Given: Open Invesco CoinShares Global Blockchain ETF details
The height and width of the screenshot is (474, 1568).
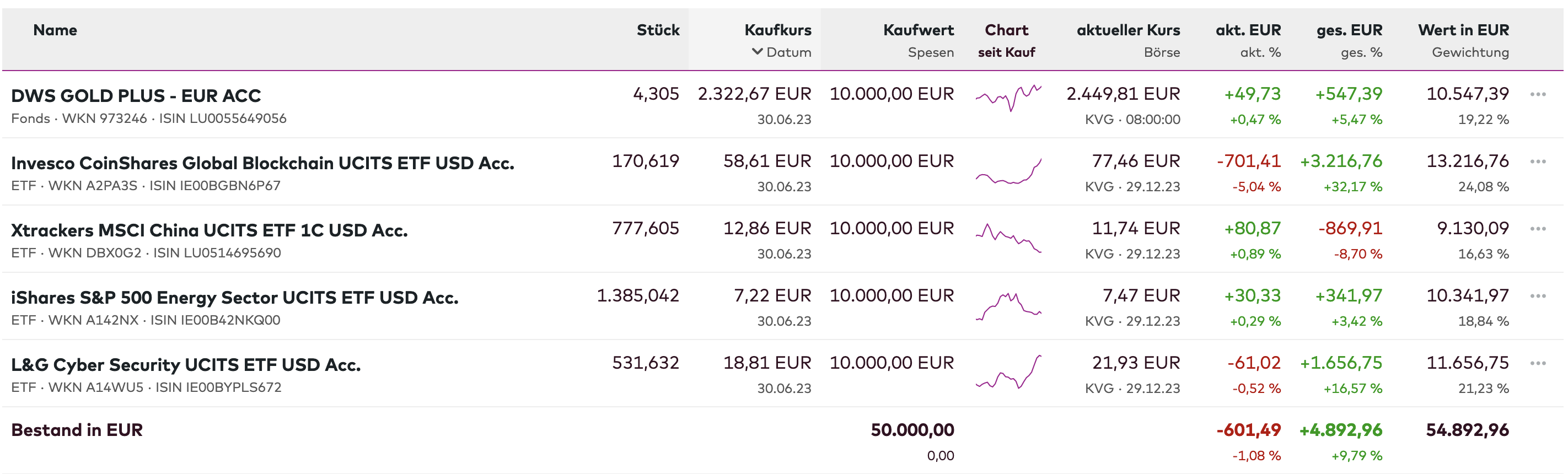Looking at the screenshot, I should pos(262,163).
